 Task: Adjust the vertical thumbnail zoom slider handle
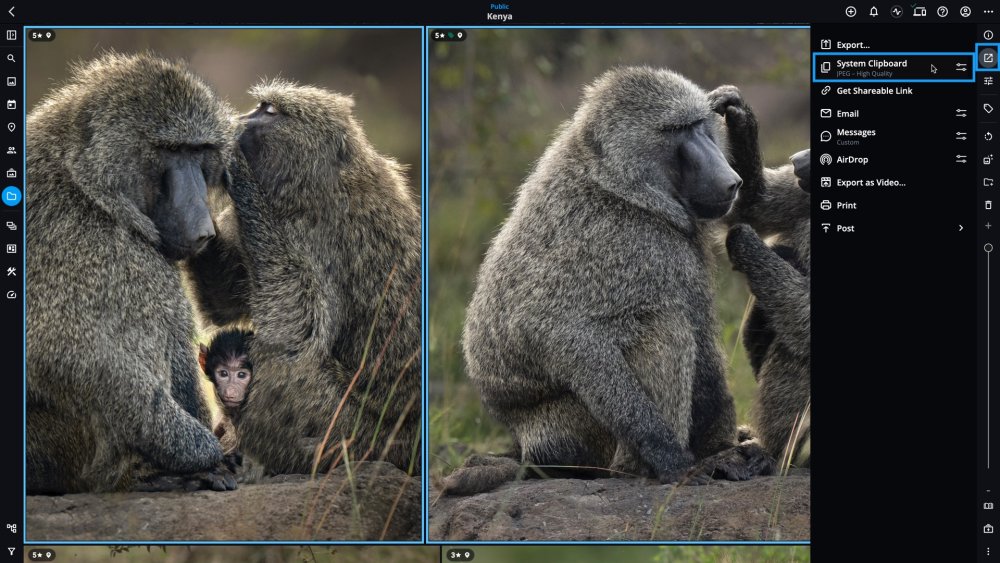pos(989,248)
